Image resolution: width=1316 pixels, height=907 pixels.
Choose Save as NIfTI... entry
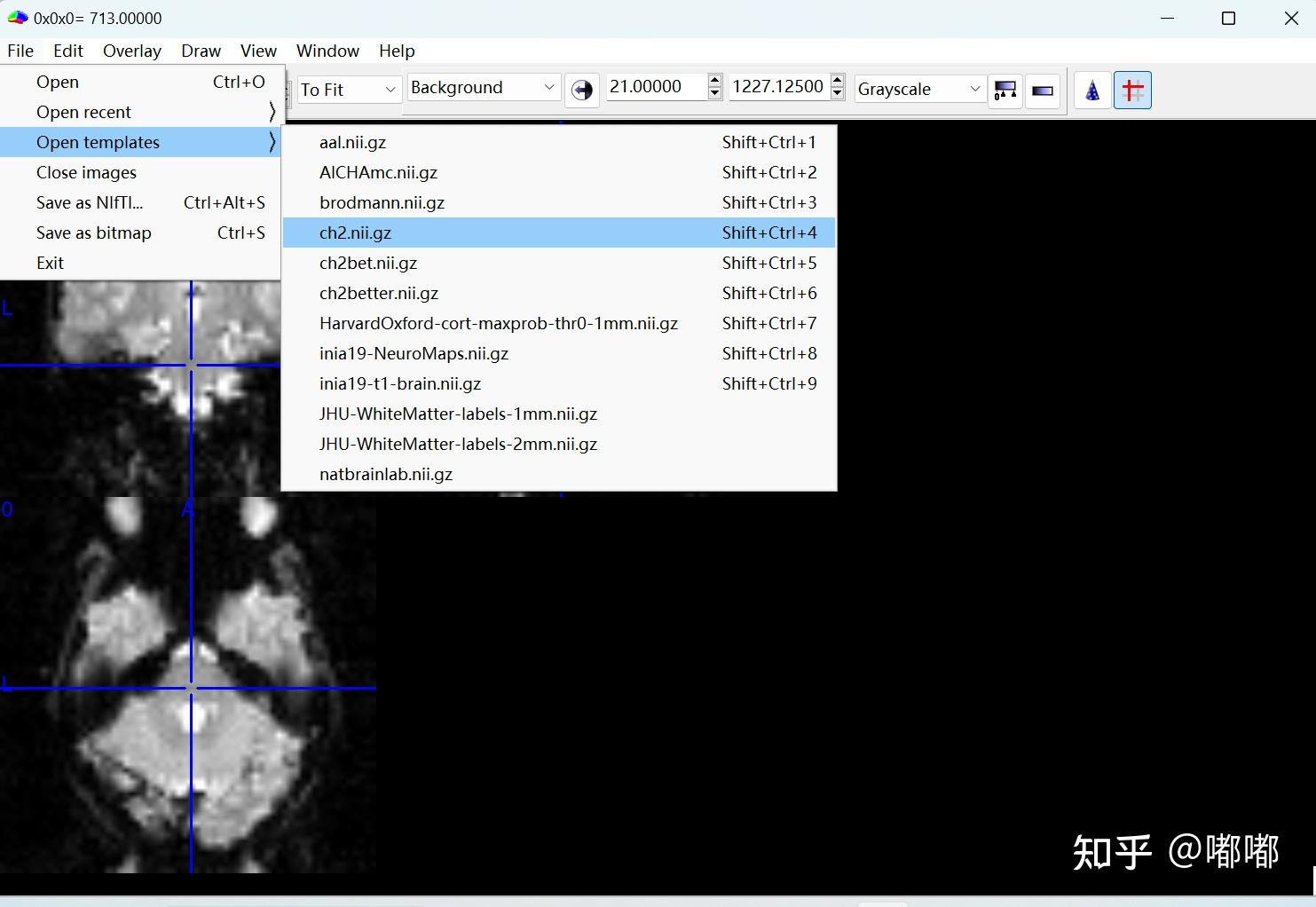tap(142, 202)
